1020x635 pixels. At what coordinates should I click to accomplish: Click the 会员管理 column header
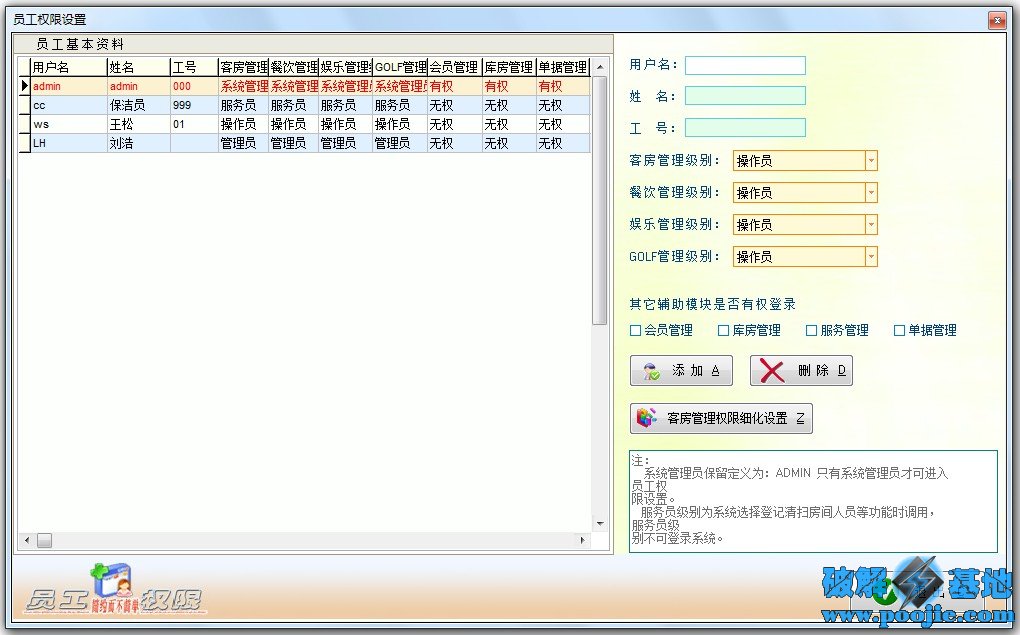pyautogui.click(x=454, y=68)
